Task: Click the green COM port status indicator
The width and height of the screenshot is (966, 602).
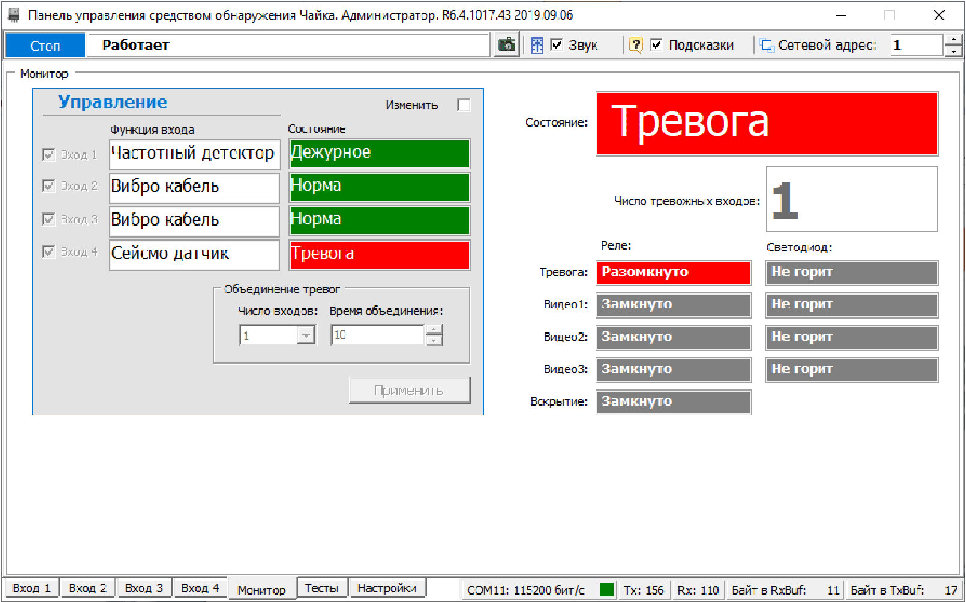Action: point(607,590)
